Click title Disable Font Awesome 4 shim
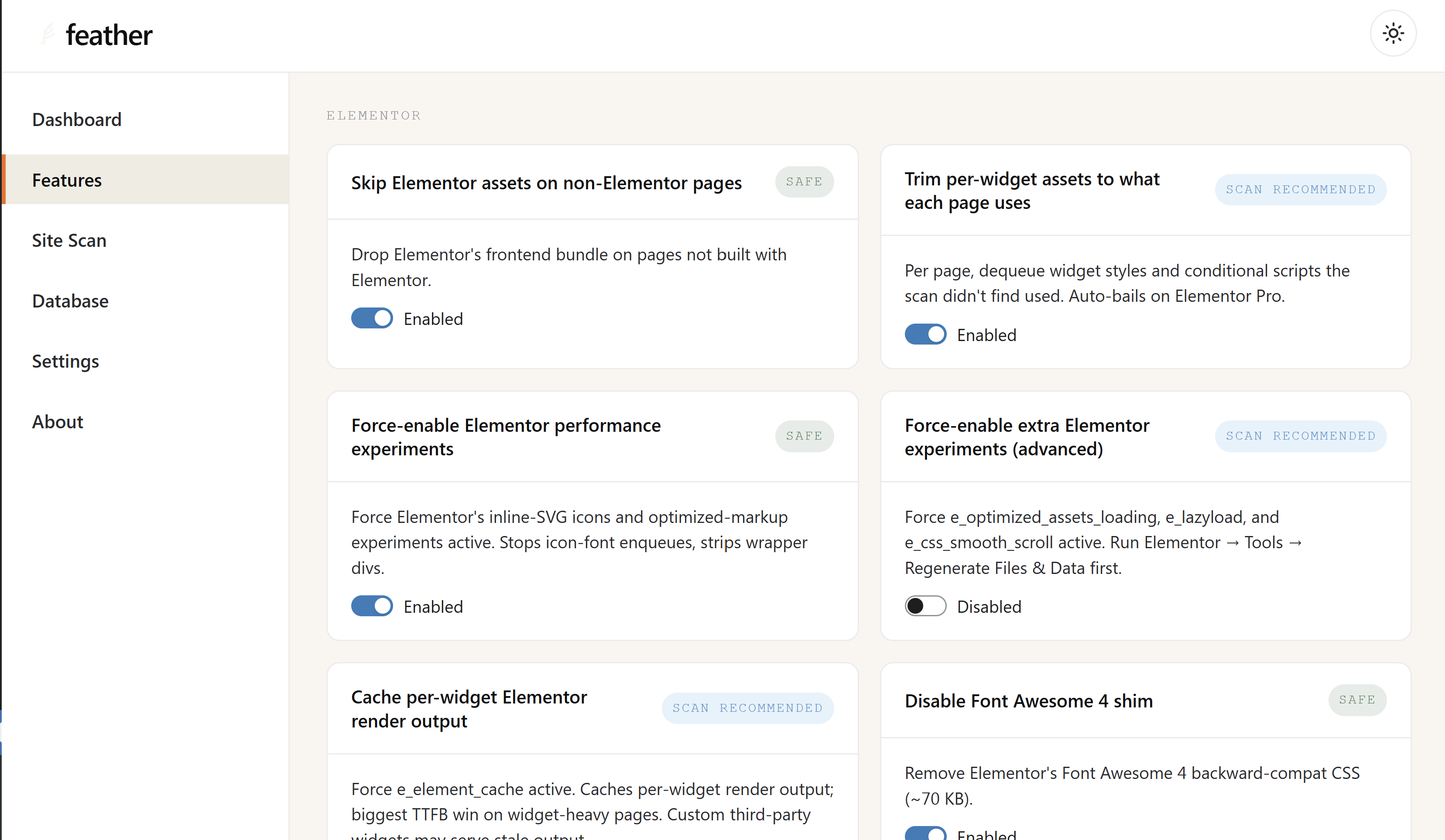 point(1029,701)
